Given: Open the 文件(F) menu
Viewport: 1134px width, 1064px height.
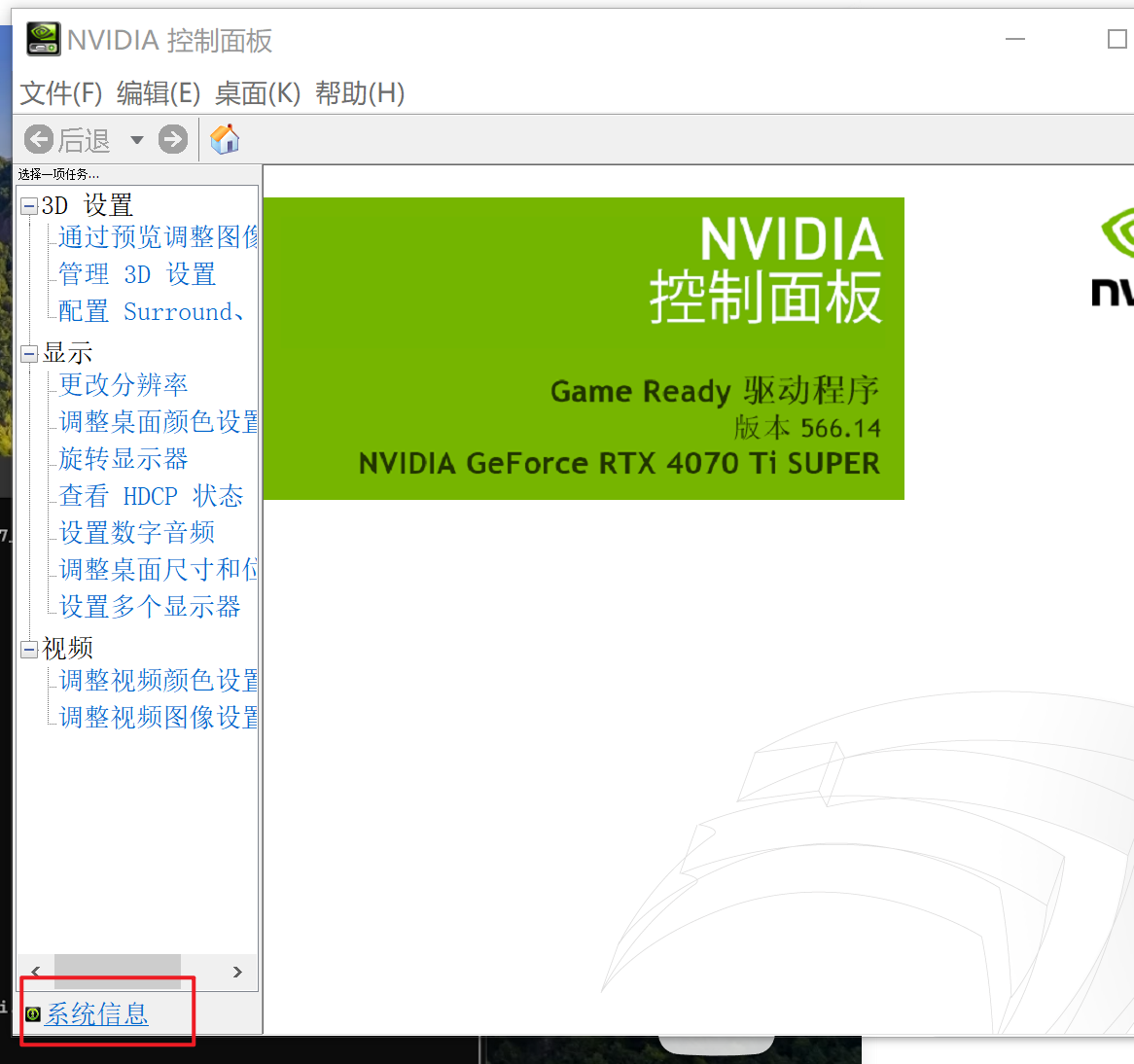Looking at the screenshot, I should (61, 93).
